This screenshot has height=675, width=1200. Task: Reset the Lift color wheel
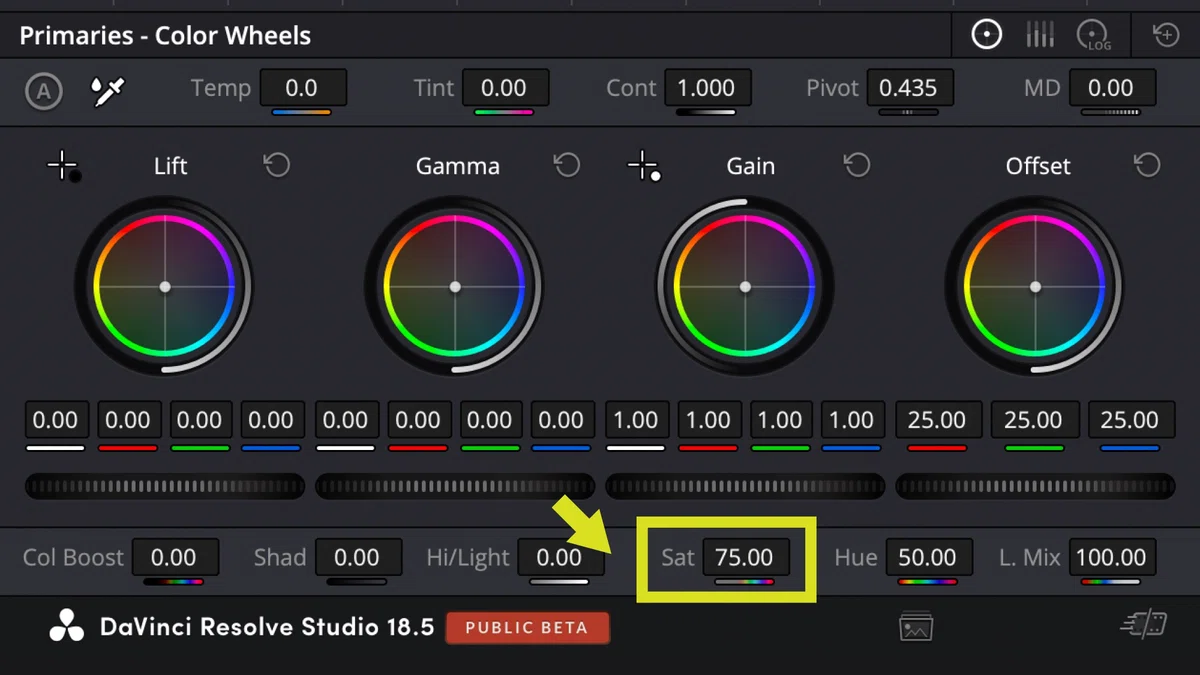coord(277,165)
